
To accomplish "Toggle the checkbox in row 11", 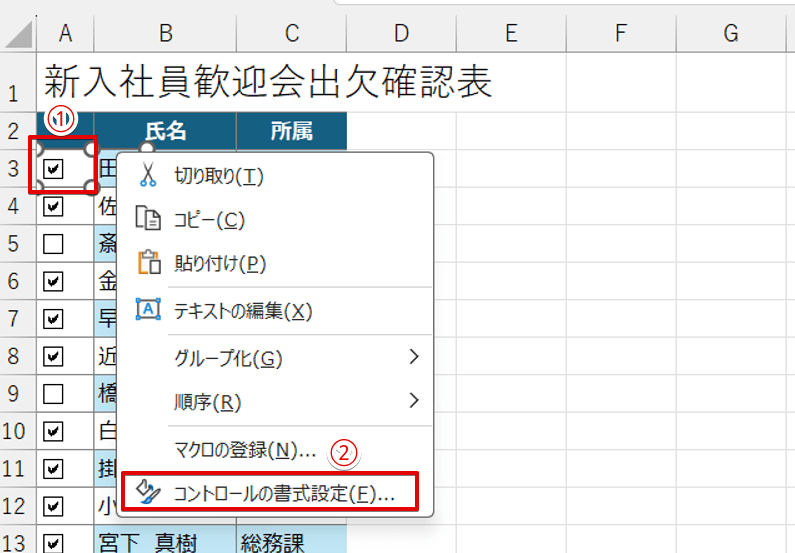I will pyautogui.click(x=53, y=469).
